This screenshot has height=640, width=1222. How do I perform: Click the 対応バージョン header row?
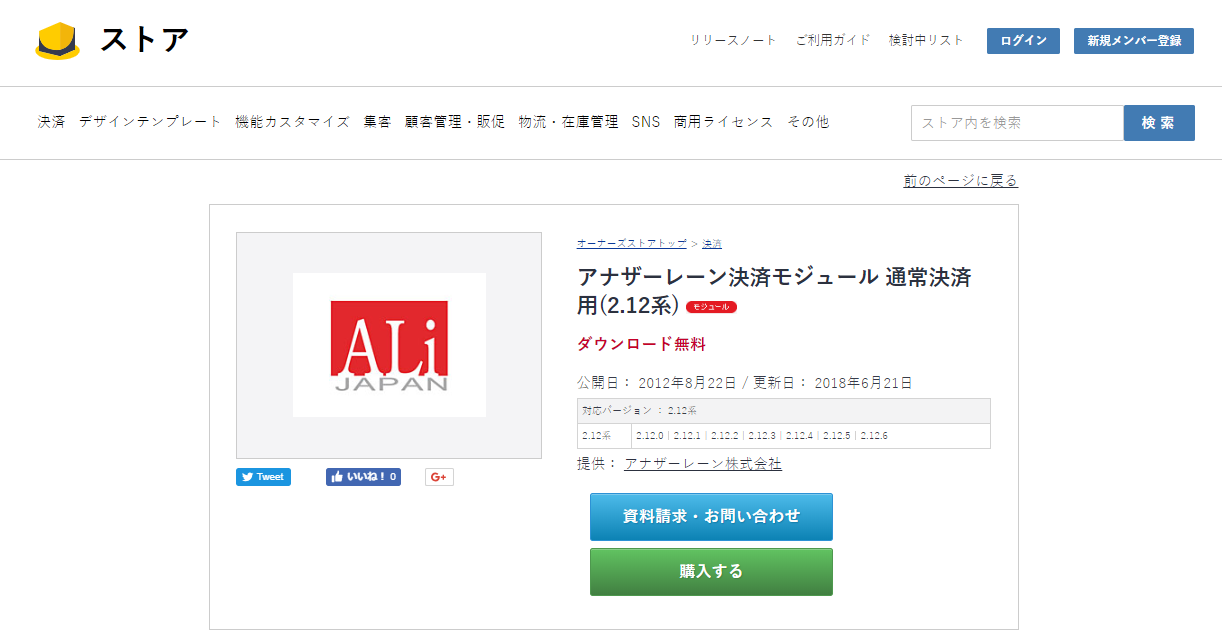click(x=784, y=411)
